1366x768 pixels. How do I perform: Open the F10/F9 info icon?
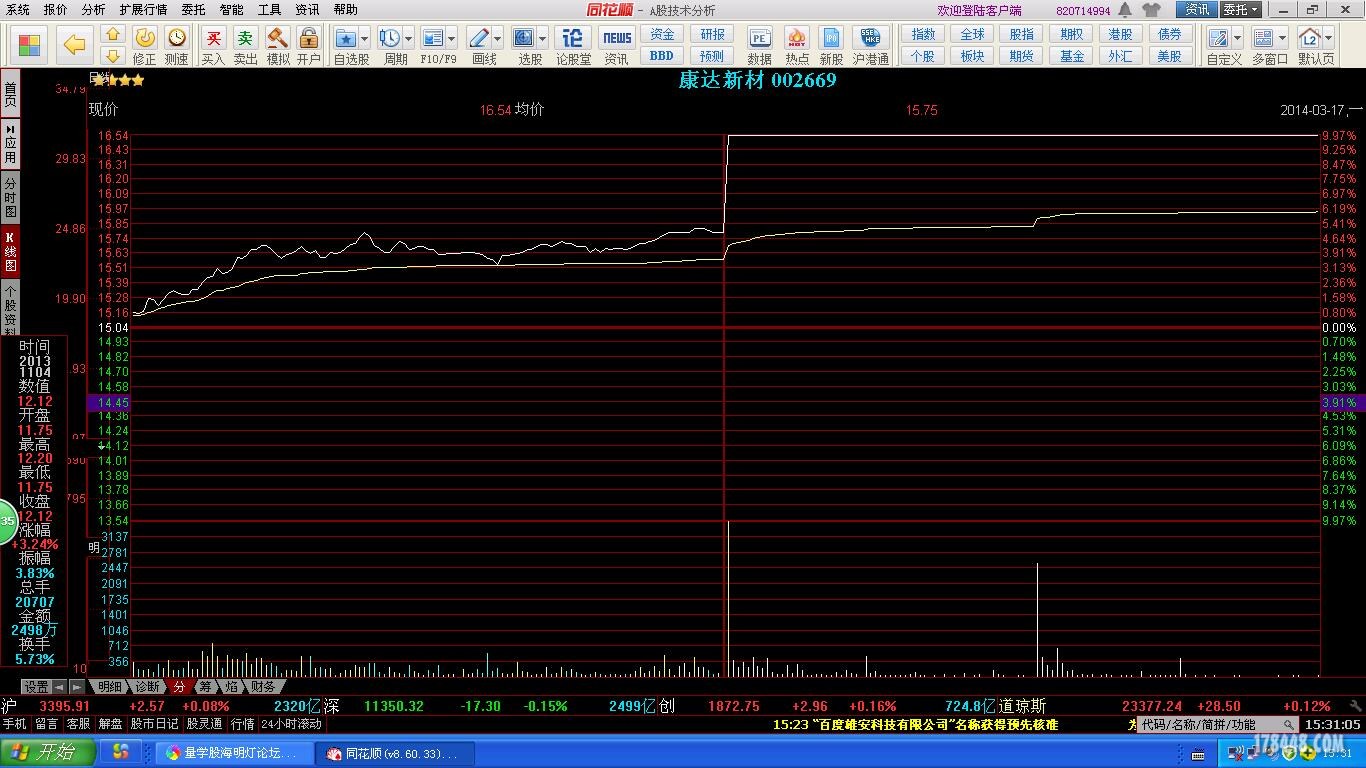click(x=433, y=38)
